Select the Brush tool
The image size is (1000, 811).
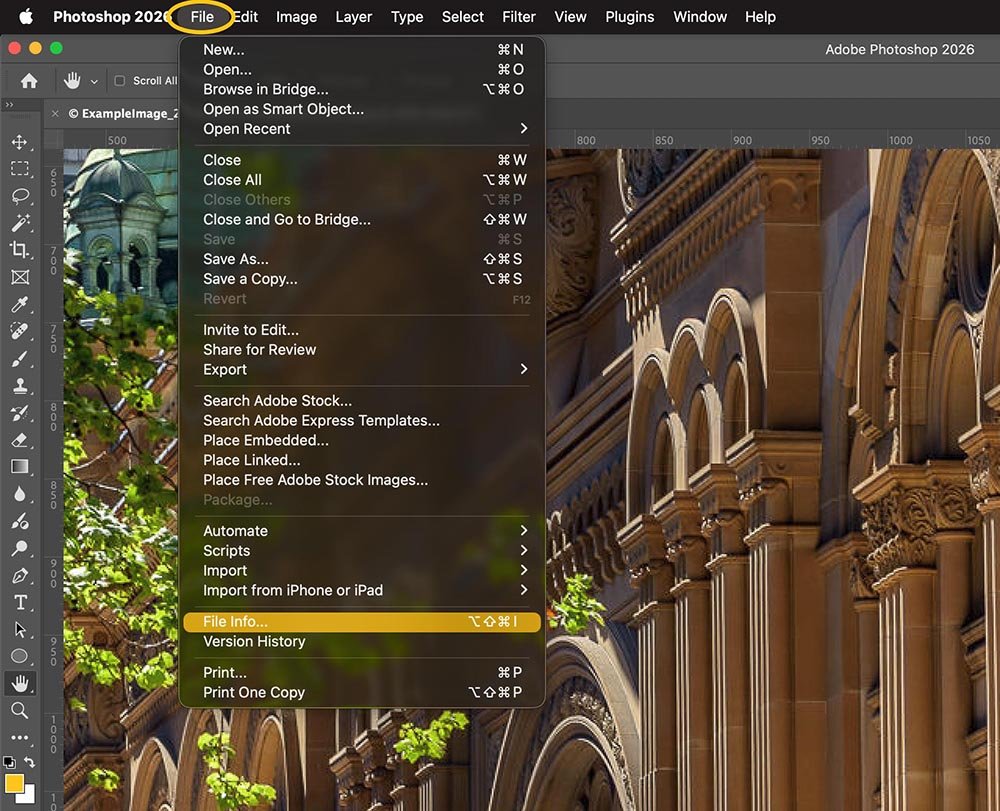(20, 358)
